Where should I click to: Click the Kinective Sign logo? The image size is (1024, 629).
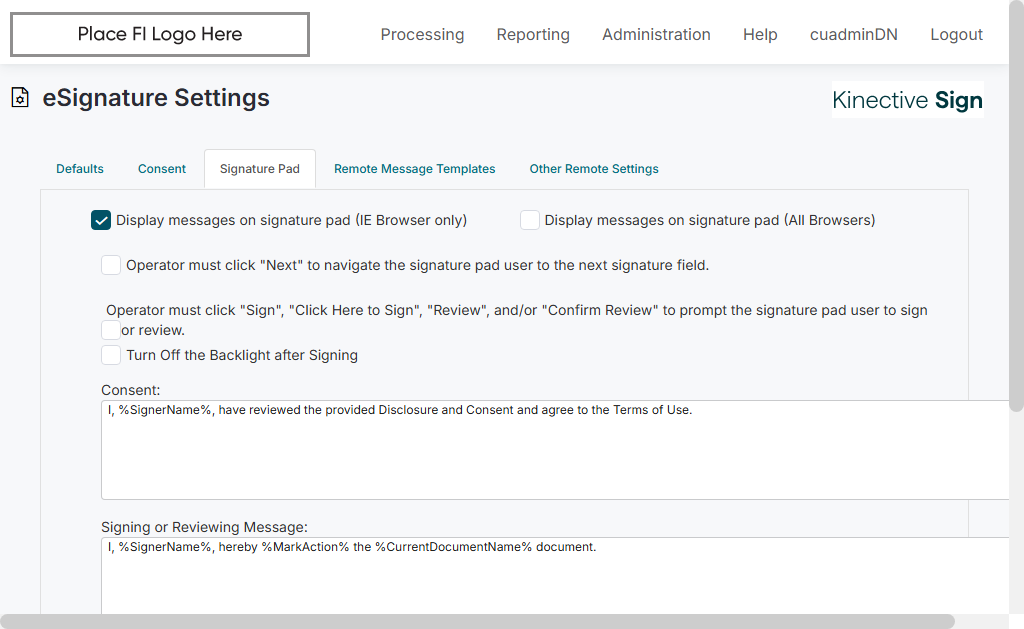tap(907, 100)
